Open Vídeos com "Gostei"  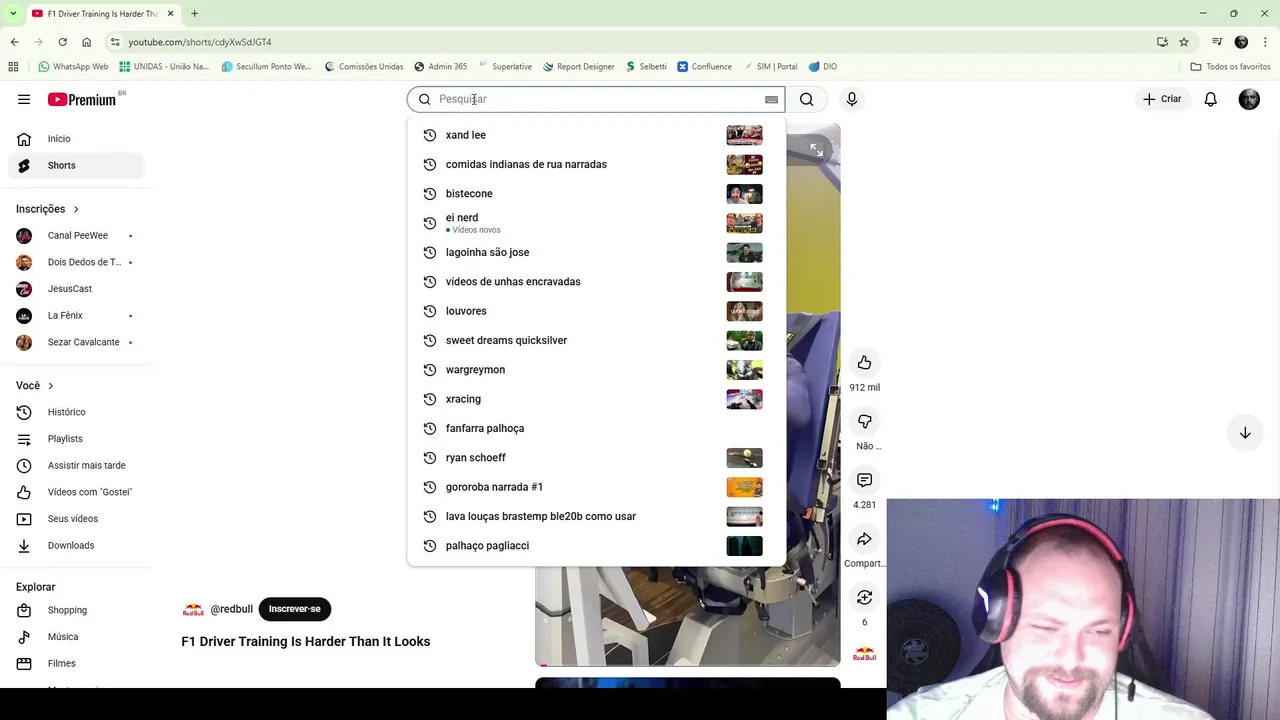click(76, 492)
